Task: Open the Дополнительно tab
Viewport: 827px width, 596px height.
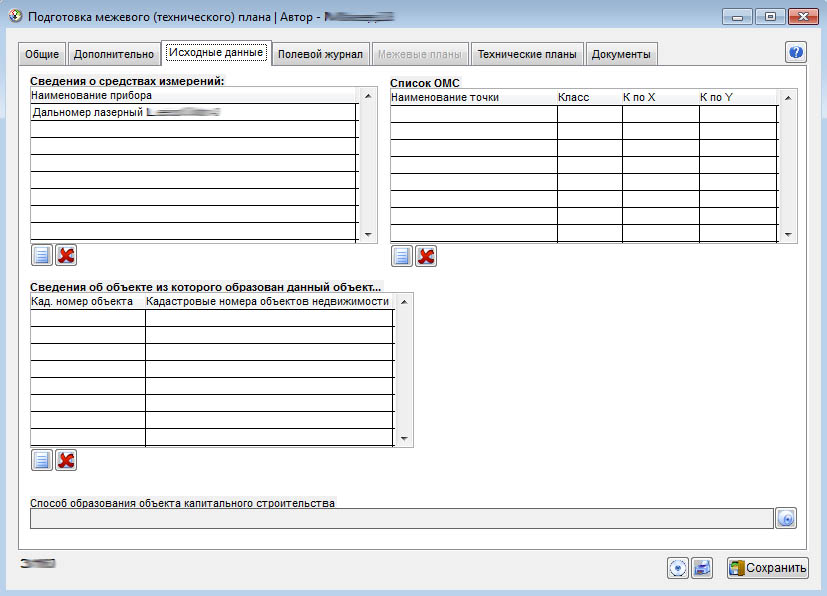Action: 113,54
